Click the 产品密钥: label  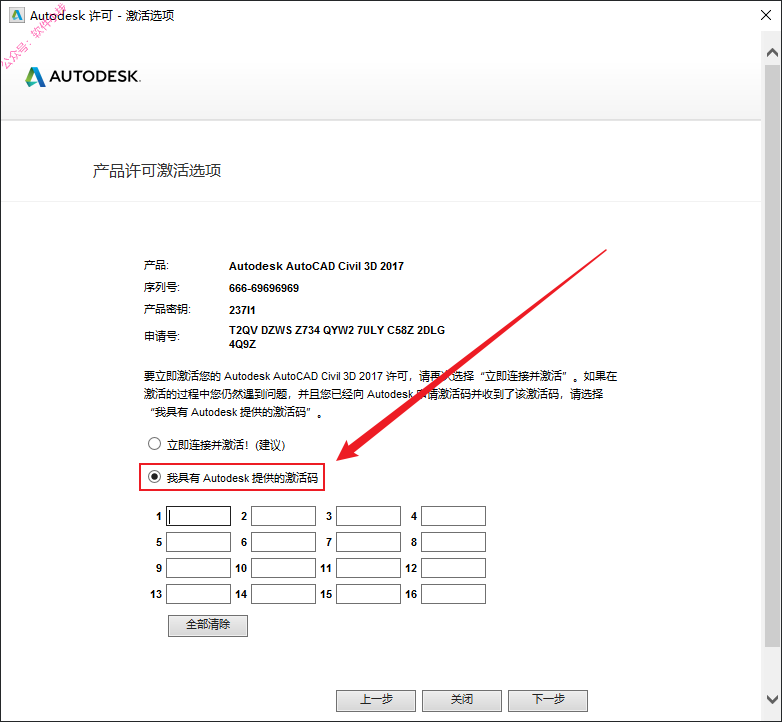tap(167, 309)
